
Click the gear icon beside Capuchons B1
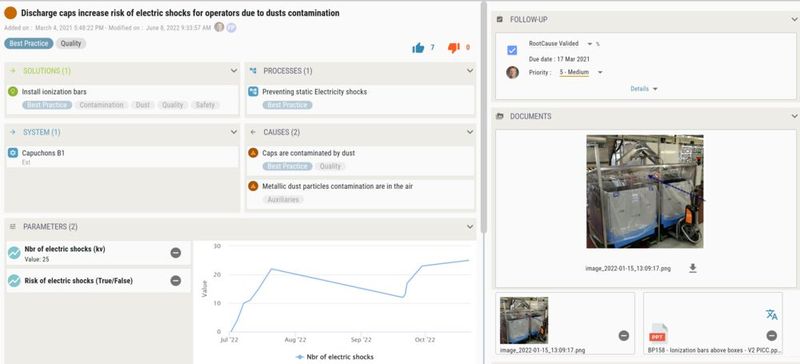(13, 153)
